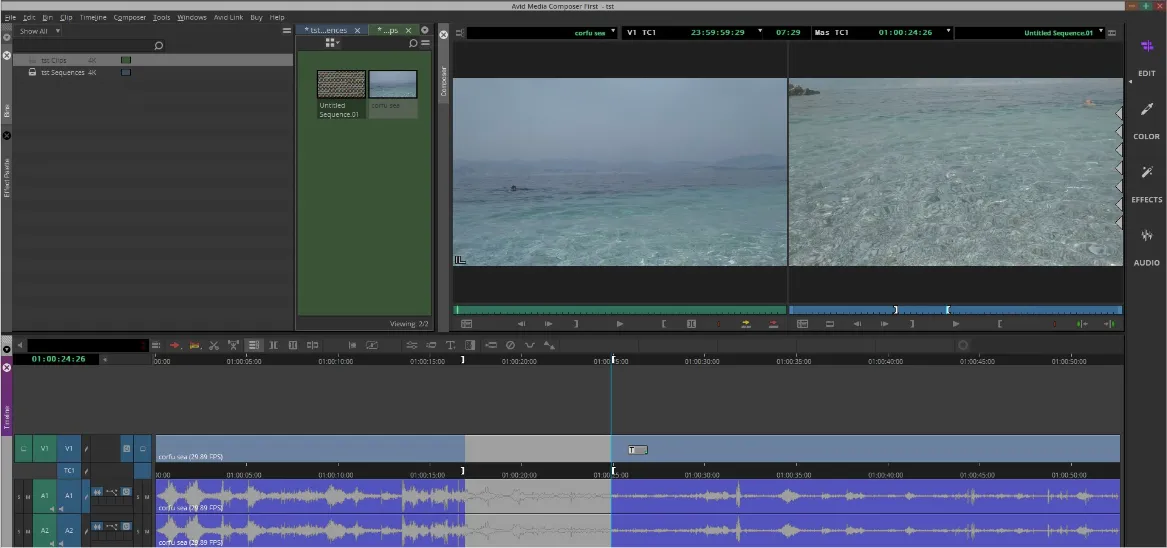The height and width of the screenshot is (548, 1167).
Task: Select the tst Sequences bin row
Action: click(153, 72)
